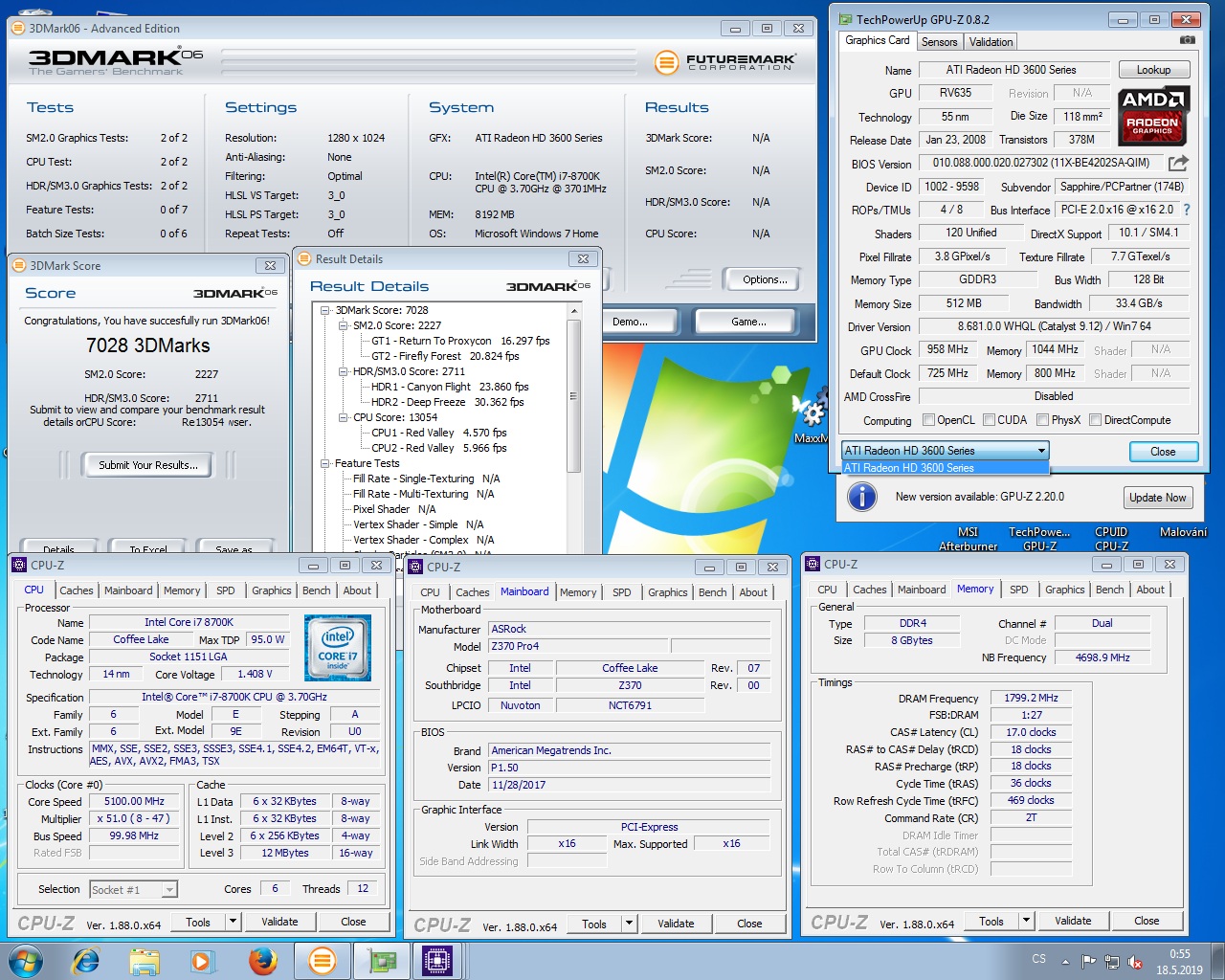Click the network tray icon

click(1112, 962)
